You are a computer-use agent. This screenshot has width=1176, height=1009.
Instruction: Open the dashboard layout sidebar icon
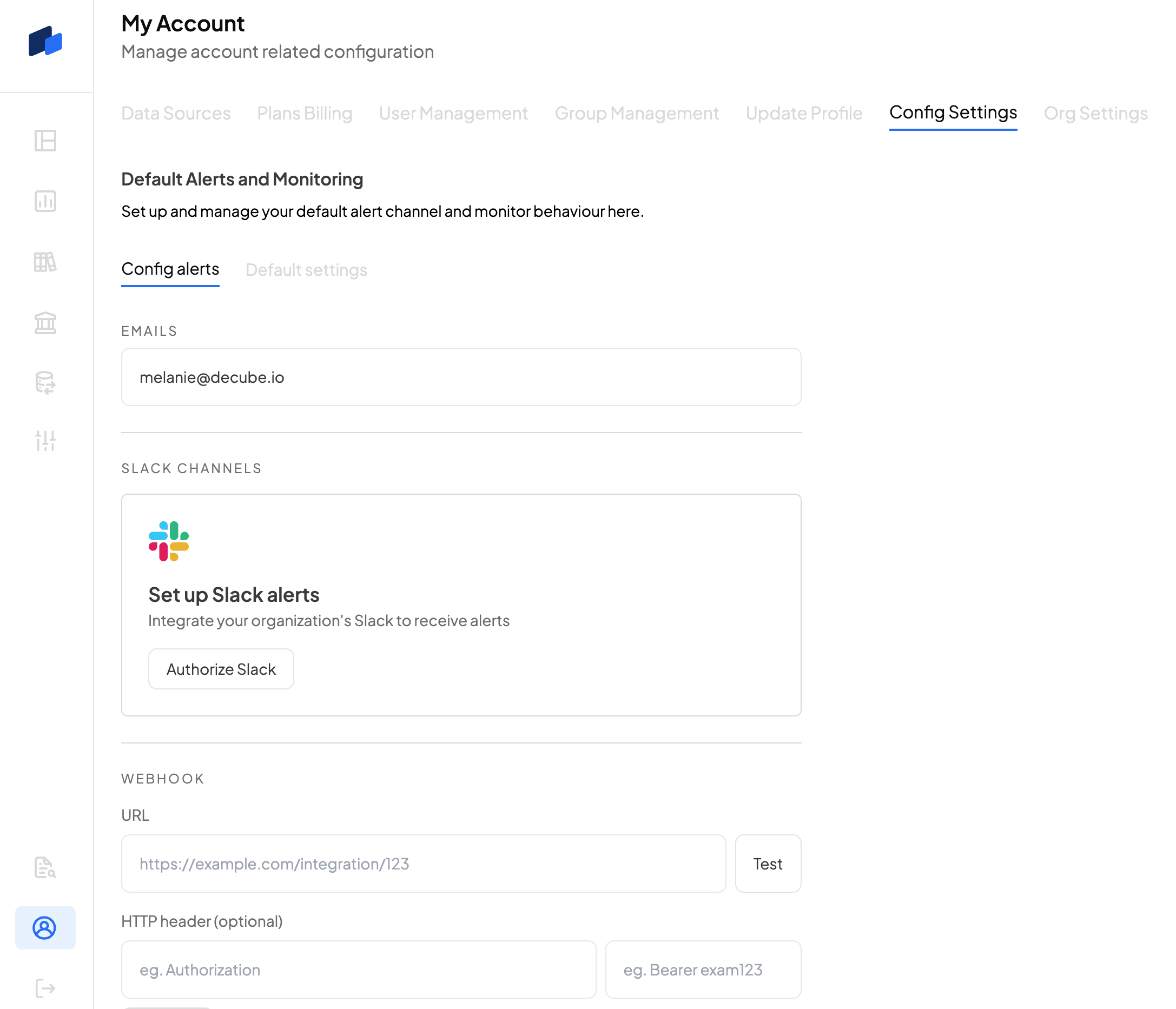[x=45, y=141]
